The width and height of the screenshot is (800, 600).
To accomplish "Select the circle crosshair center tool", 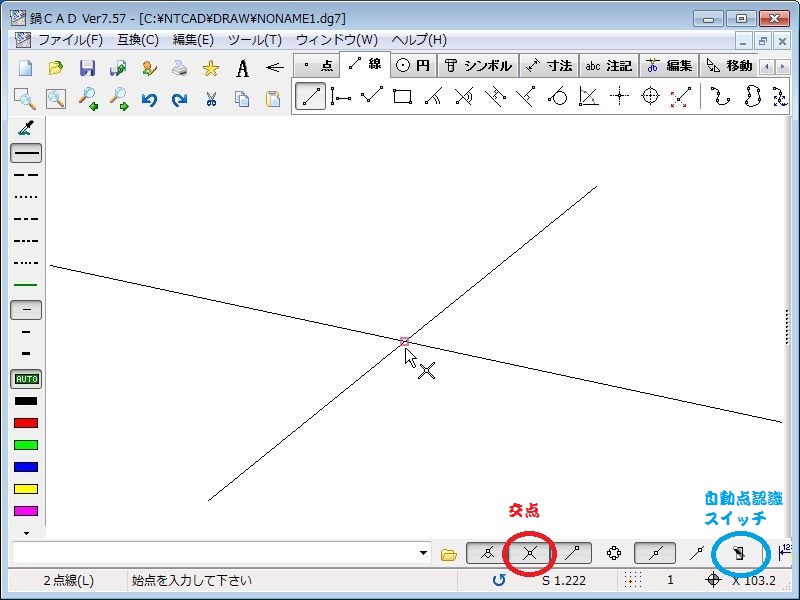I will (651, 96).
